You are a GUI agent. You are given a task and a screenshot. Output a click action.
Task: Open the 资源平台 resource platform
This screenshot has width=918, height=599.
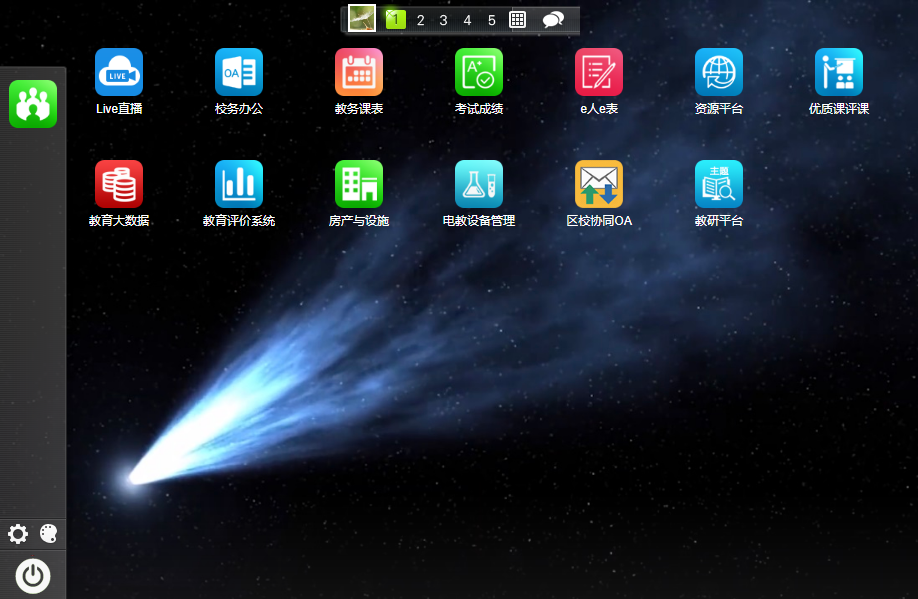(719, 72)
